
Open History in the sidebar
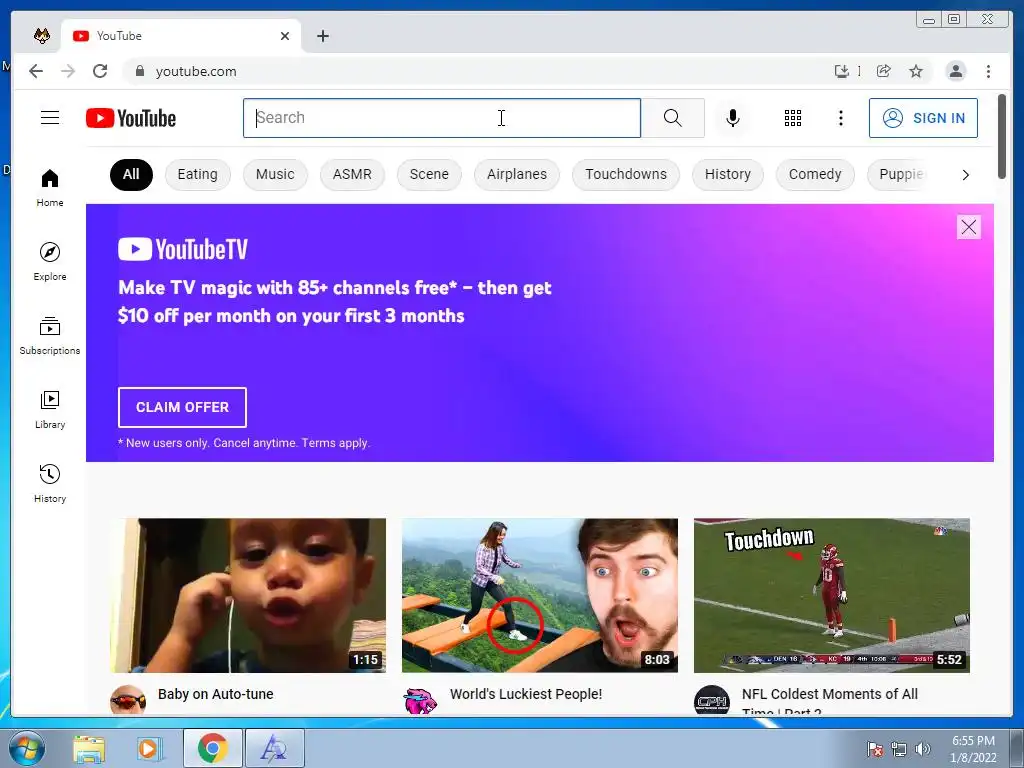coord(50,483)
